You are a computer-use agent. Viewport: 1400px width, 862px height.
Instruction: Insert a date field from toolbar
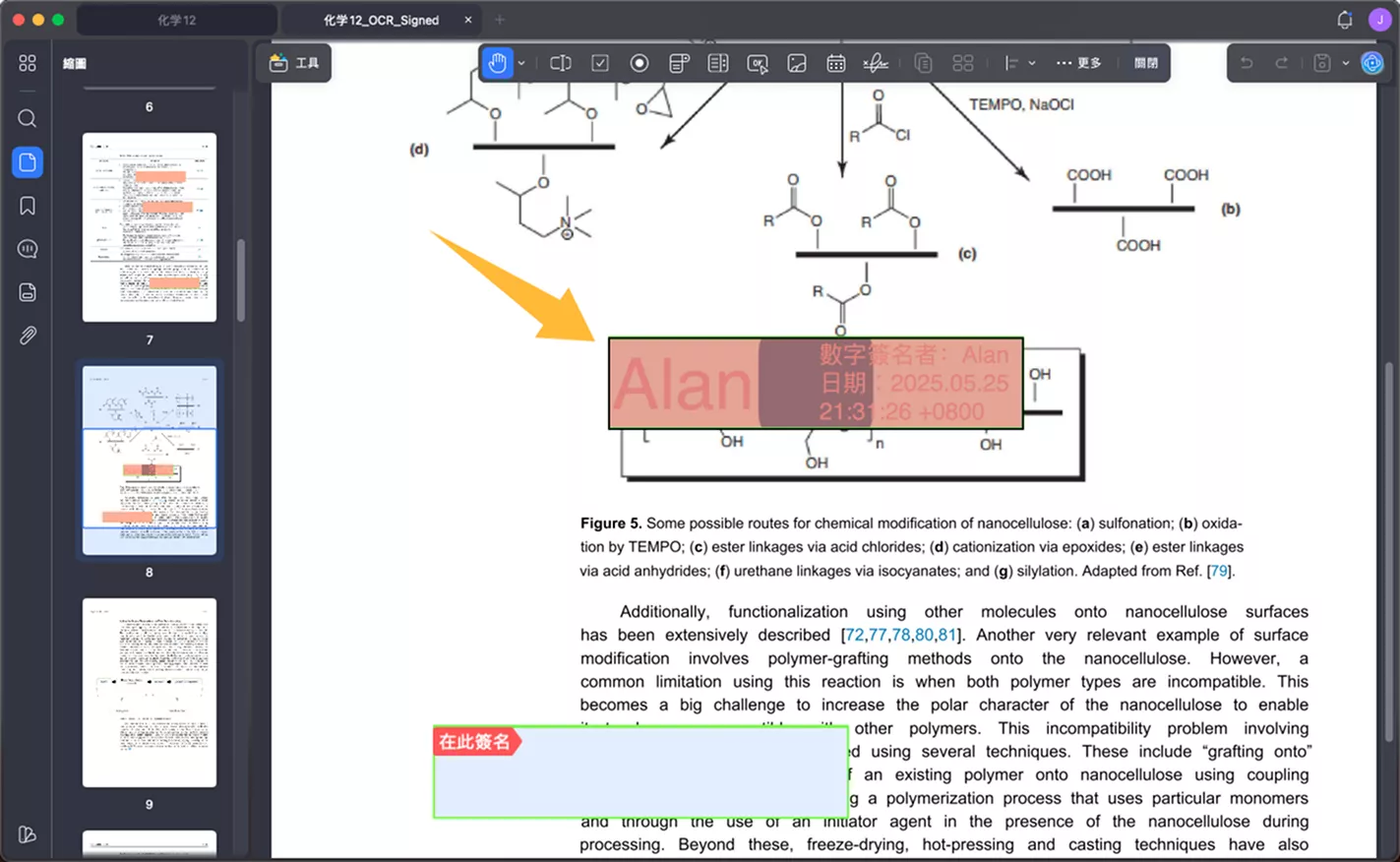836,63
